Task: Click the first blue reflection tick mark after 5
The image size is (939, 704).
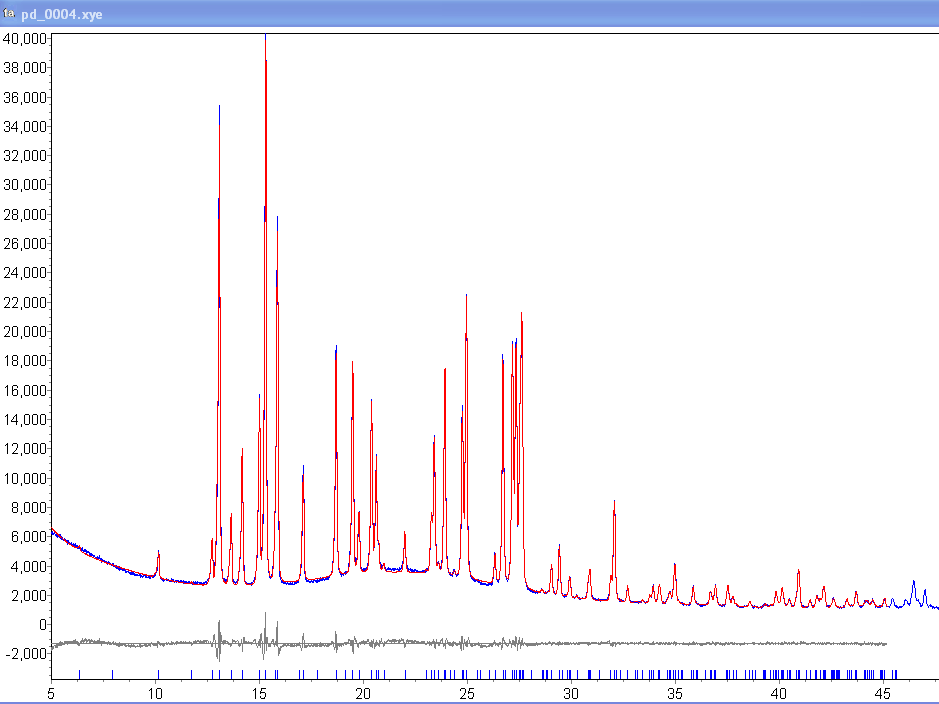Action: 80,675
